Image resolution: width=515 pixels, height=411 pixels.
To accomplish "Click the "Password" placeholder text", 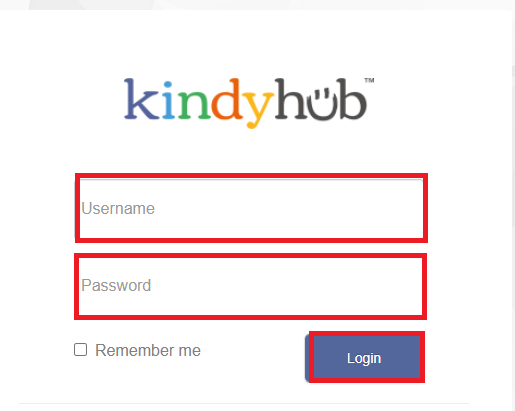I will tap(116, 285).
